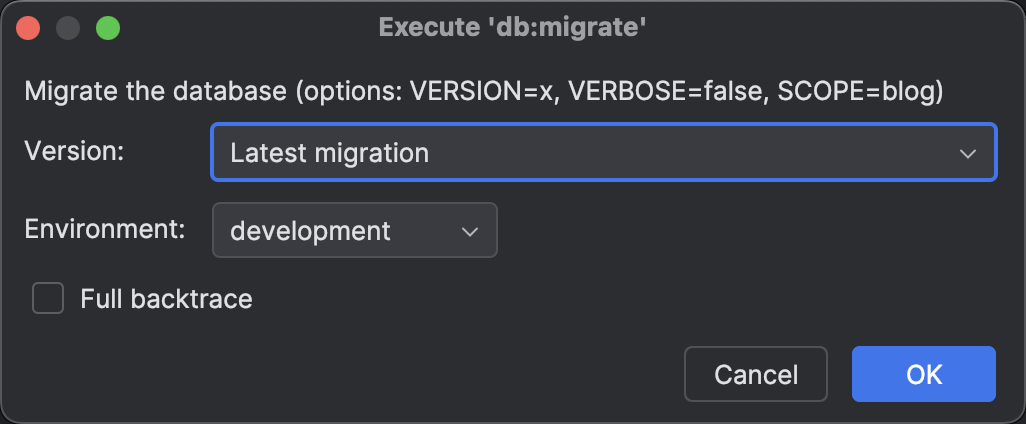Click the OK button to run migration
This screenshot has height=424, width=1026.
point(923,374)
